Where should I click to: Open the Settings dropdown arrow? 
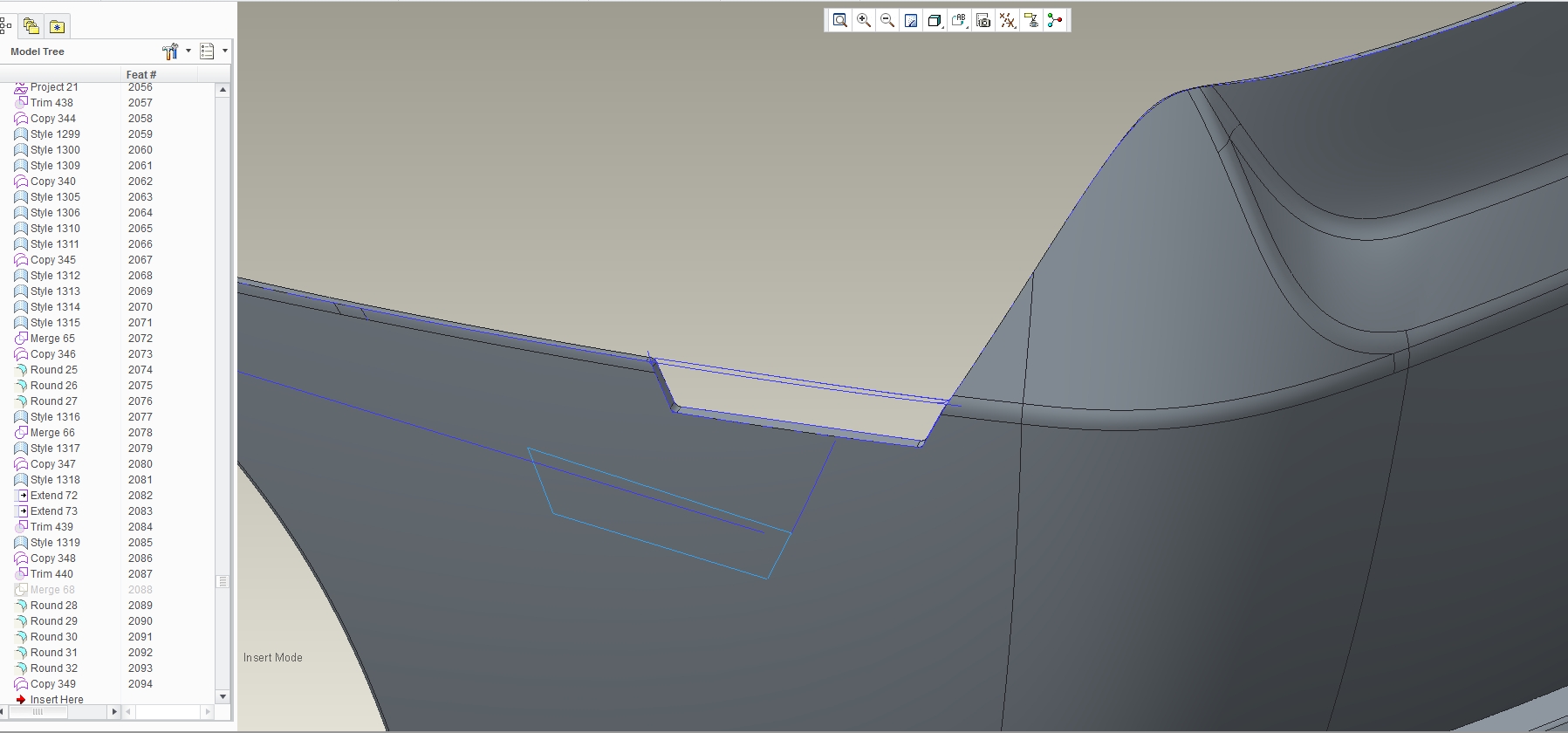(x=188, y=51)
